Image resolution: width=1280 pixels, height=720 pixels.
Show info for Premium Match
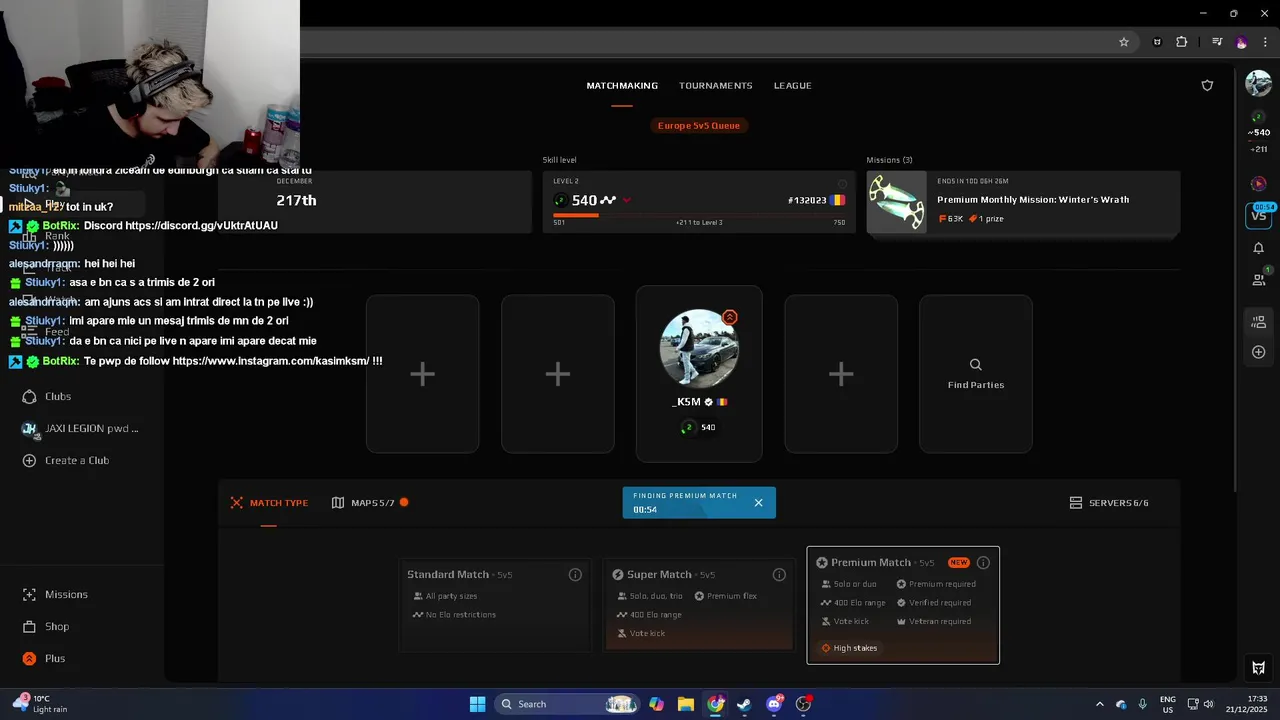983,563
